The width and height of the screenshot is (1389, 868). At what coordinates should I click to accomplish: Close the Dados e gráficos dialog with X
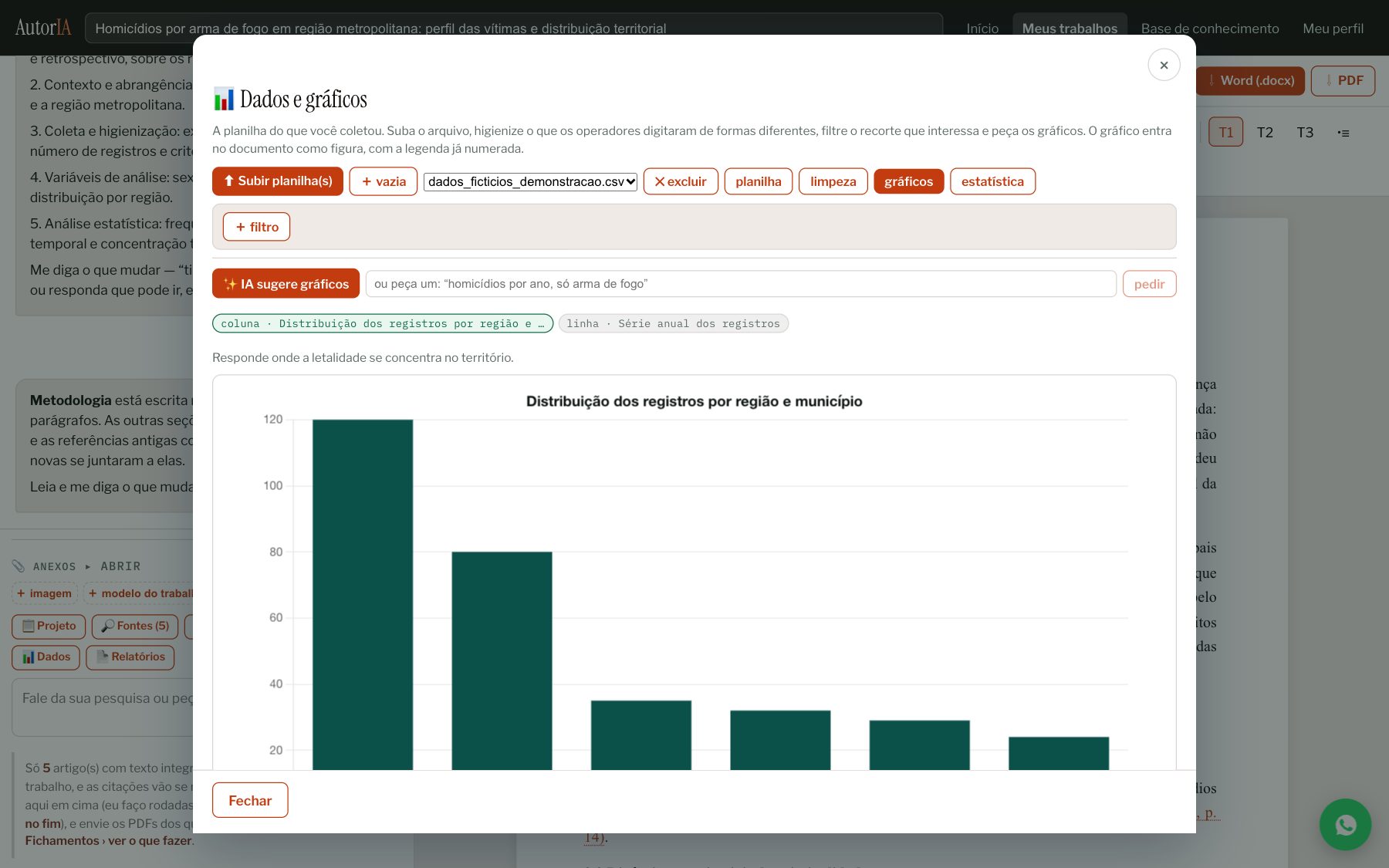1164,65
